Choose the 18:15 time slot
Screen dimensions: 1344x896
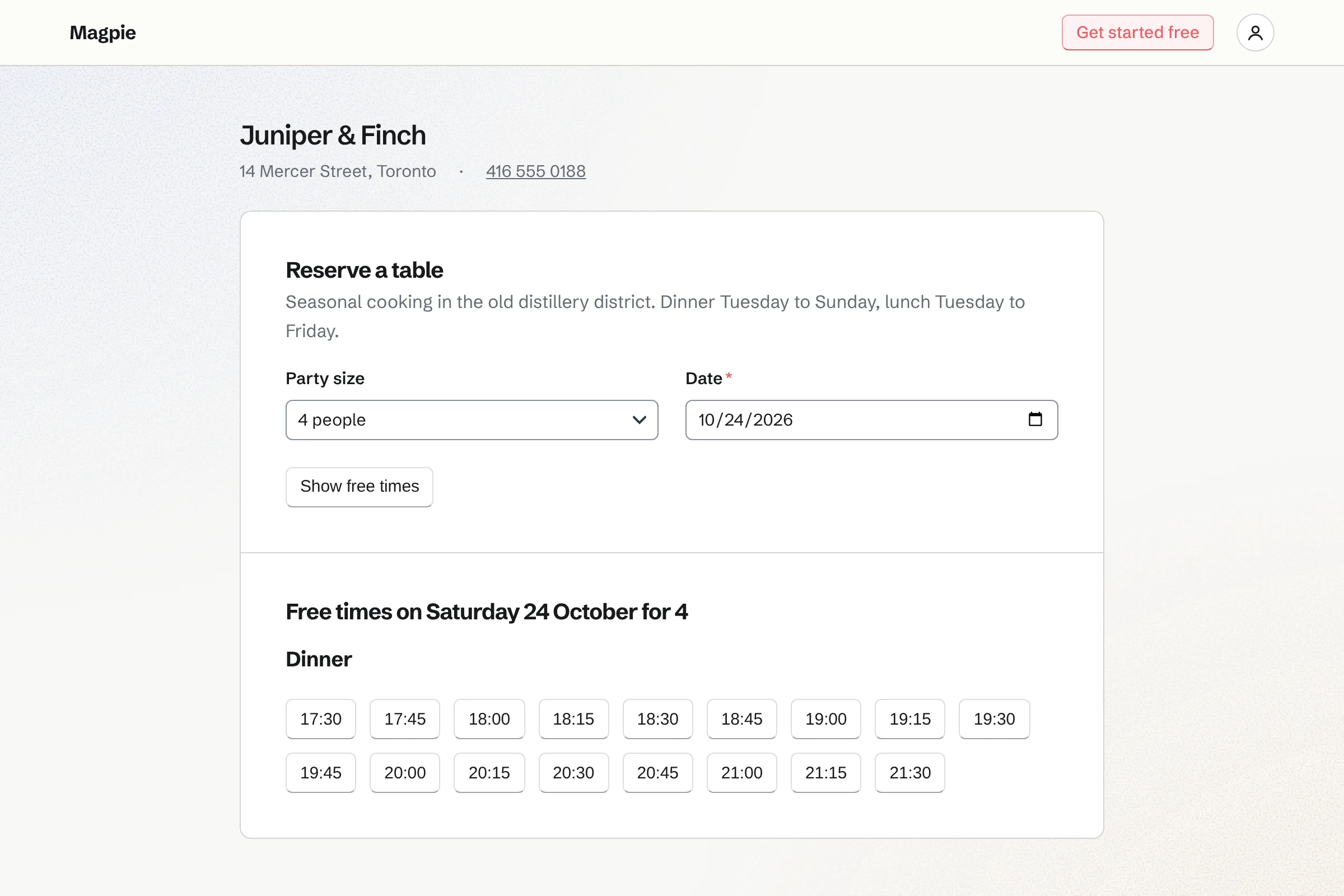coord(573,719)
